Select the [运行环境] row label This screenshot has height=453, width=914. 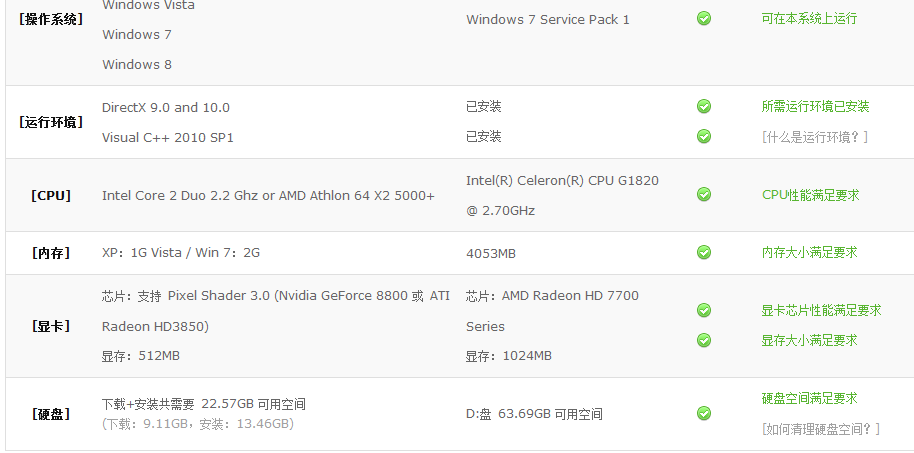tap(51, 122)
